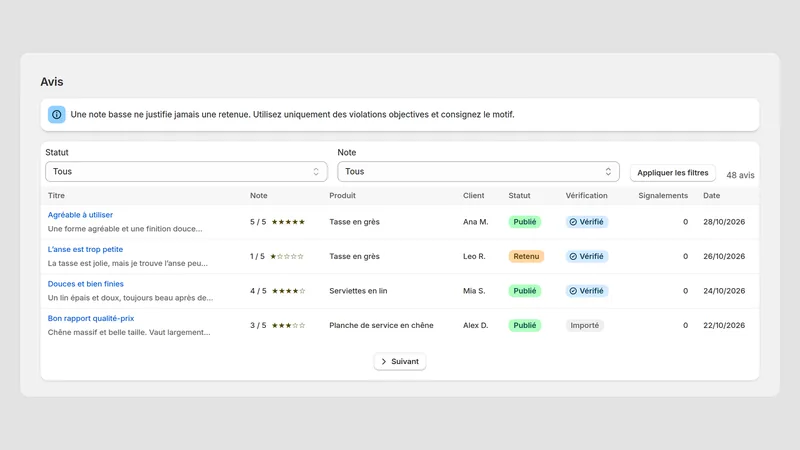The image size is (800, 450).
Task: Click three-star rating of Alex D.'s review
Action: [x=288, y=325]
